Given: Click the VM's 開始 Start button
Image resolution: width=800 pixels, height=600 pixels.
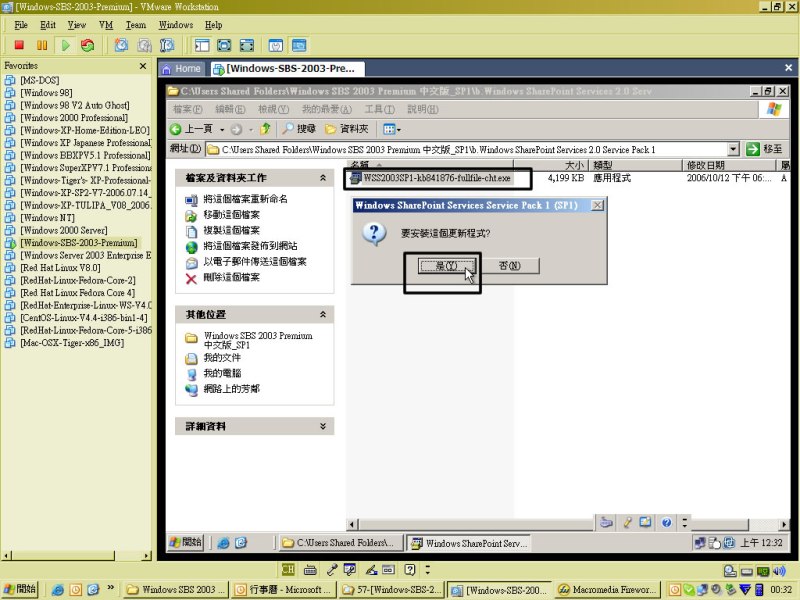Looking at the screenshot, I should tap(186, 542).
